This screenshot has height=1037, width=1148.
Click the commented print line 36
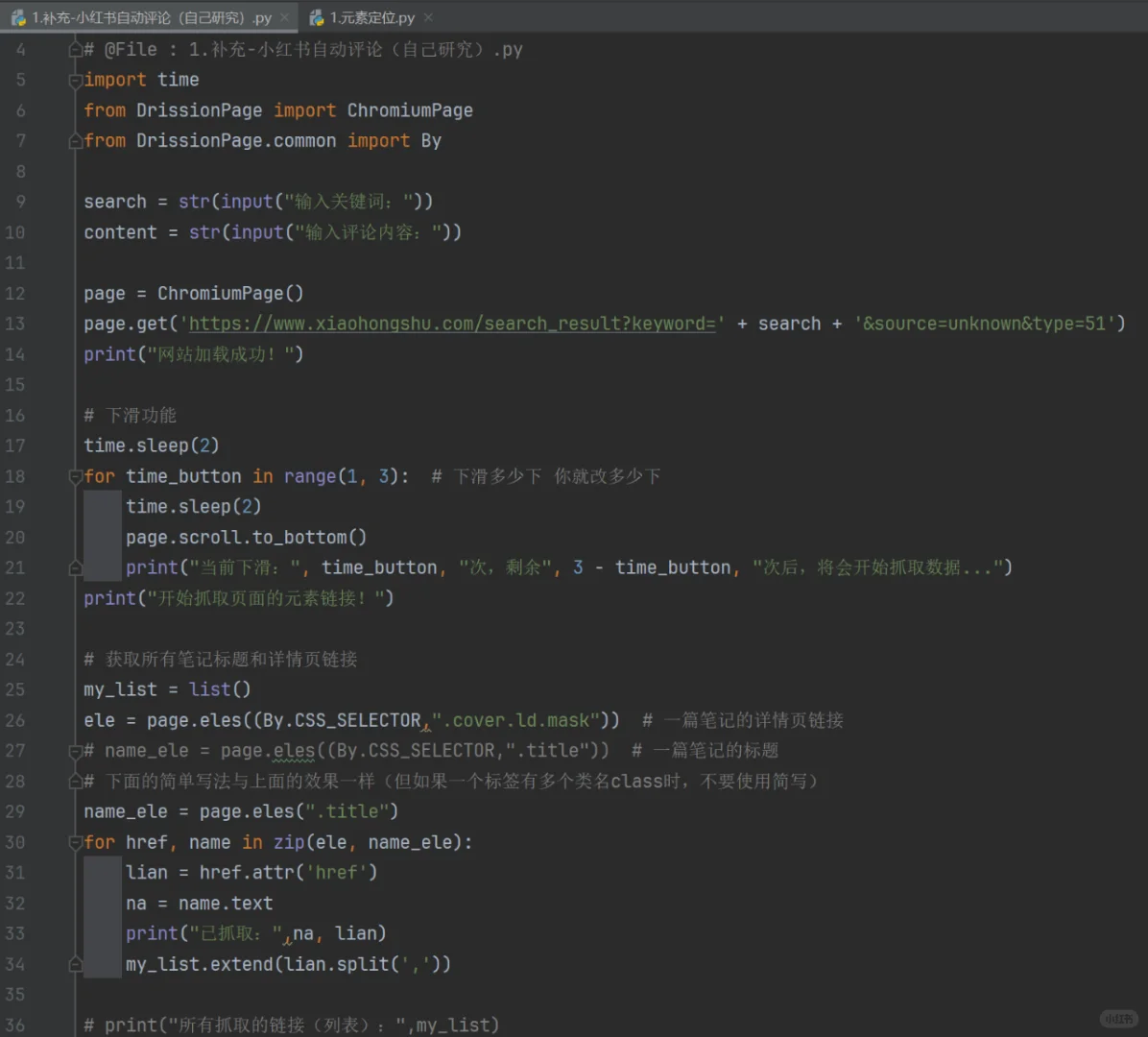click(x=292, y=1025)
